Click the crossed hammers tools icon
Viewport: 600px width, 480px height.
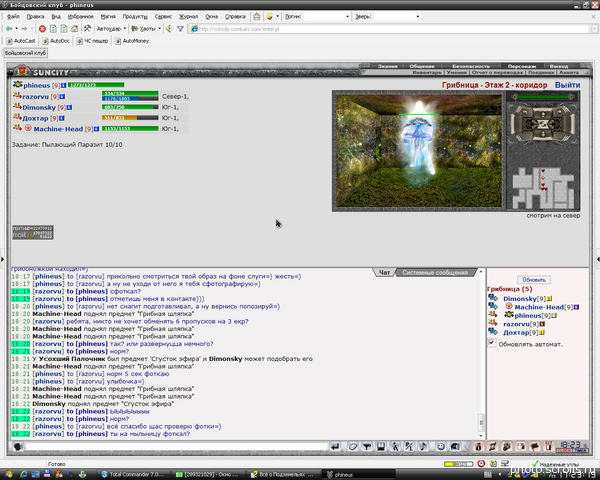pyautogui.click(x=88, y=28)
